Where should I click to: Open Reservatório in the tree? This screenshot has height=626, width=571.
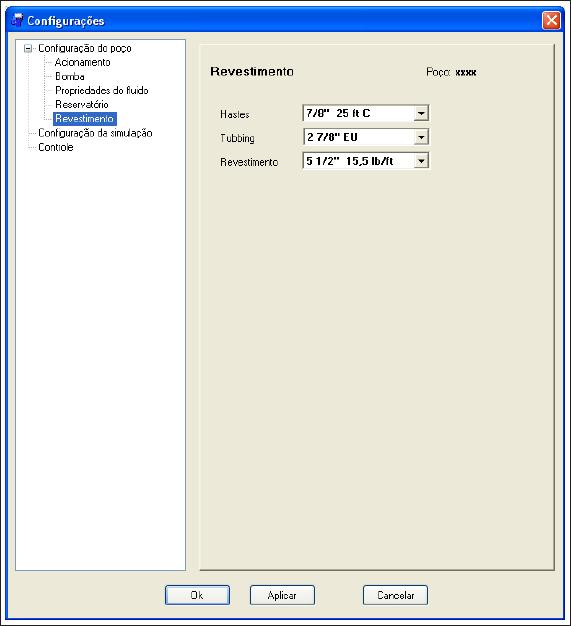tap(82, 104)
